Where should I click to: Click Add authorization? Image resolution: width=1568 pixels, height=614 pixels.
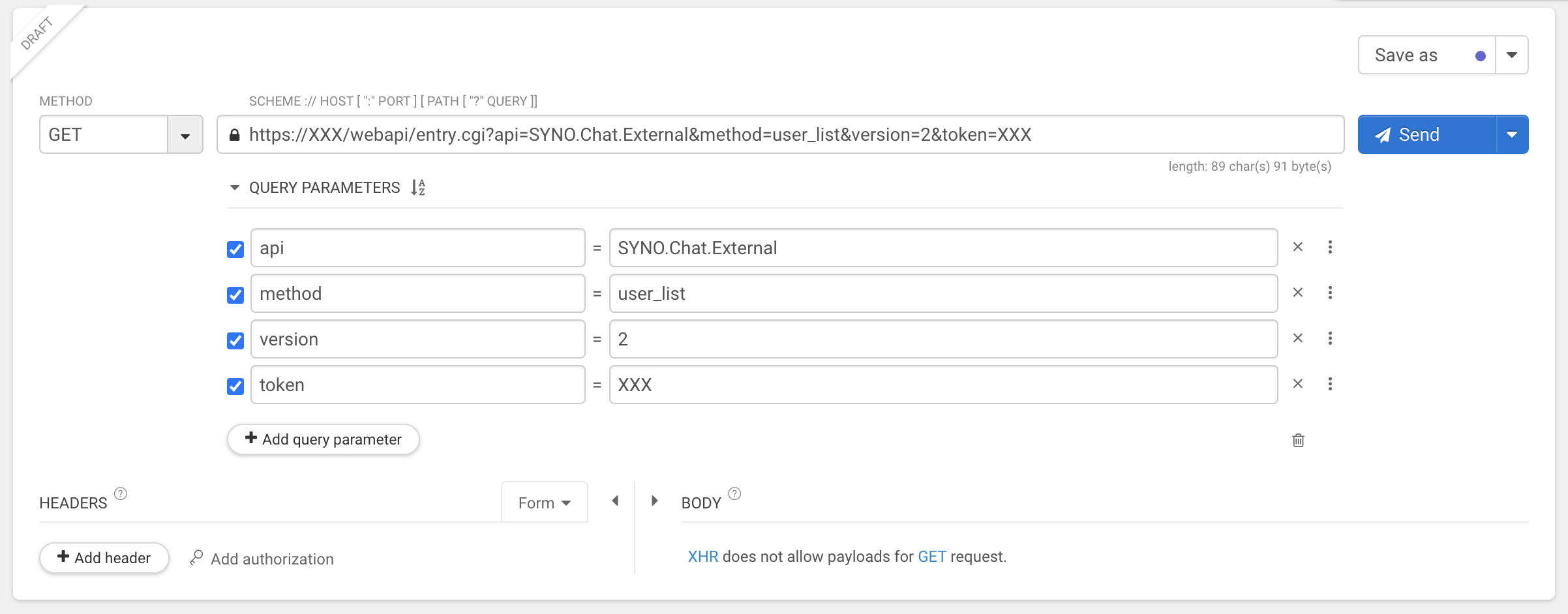click(262, 559)
